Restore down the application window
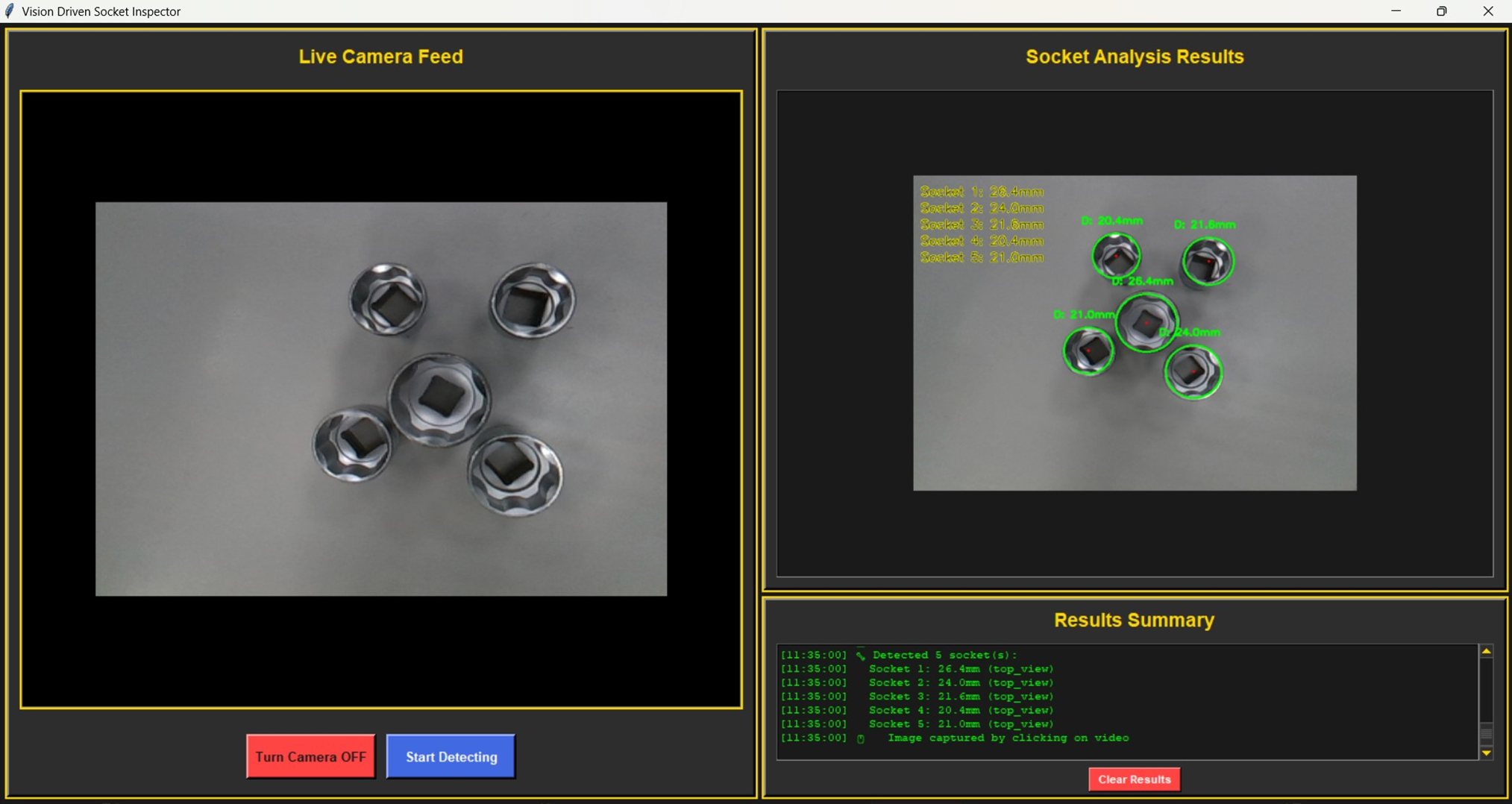 [1441, 11]
